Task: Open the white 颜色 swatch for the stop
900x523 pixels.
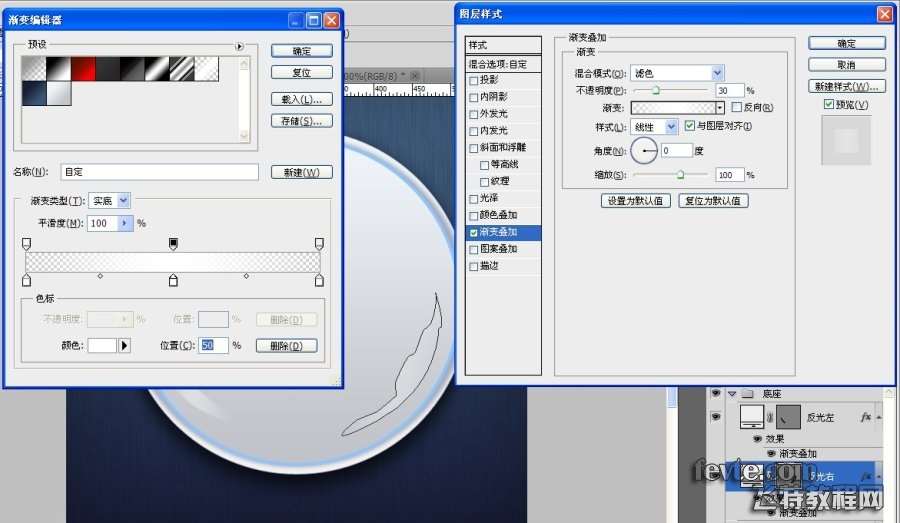Action: point(102,346)
